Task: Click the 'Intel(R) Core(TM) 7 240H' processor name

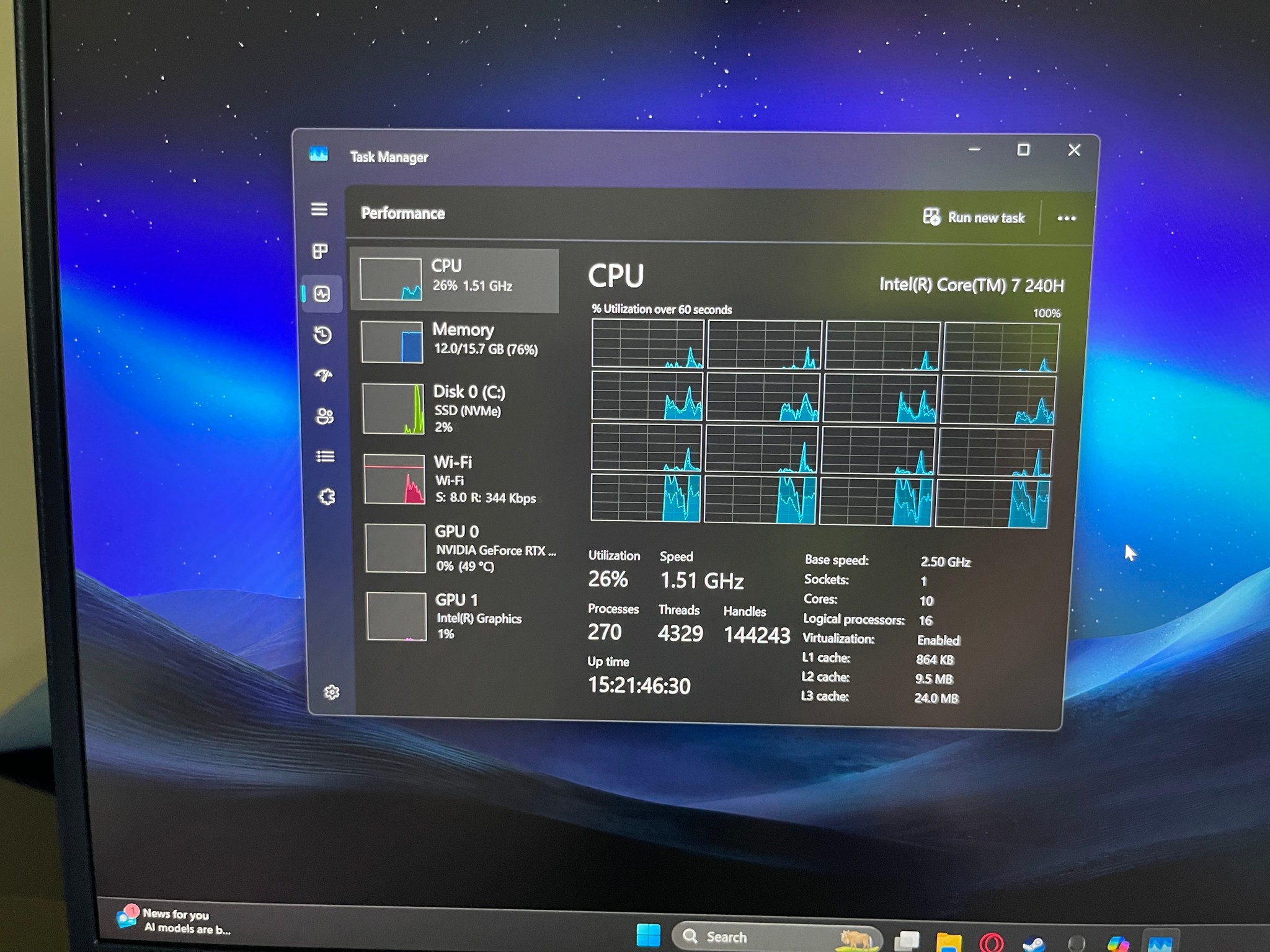Action: pos(972,285)
